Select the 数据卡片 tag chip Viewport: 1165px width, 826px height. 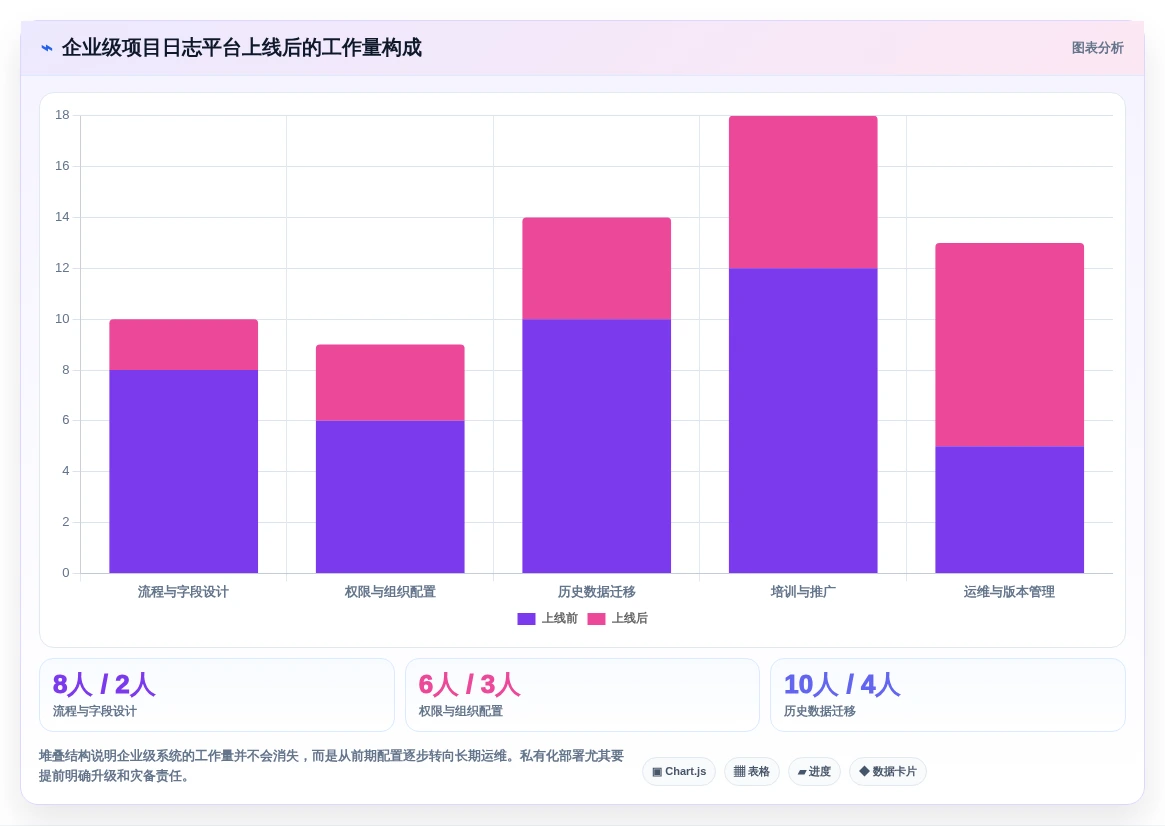pyautogui.click(x=888, y=772)
